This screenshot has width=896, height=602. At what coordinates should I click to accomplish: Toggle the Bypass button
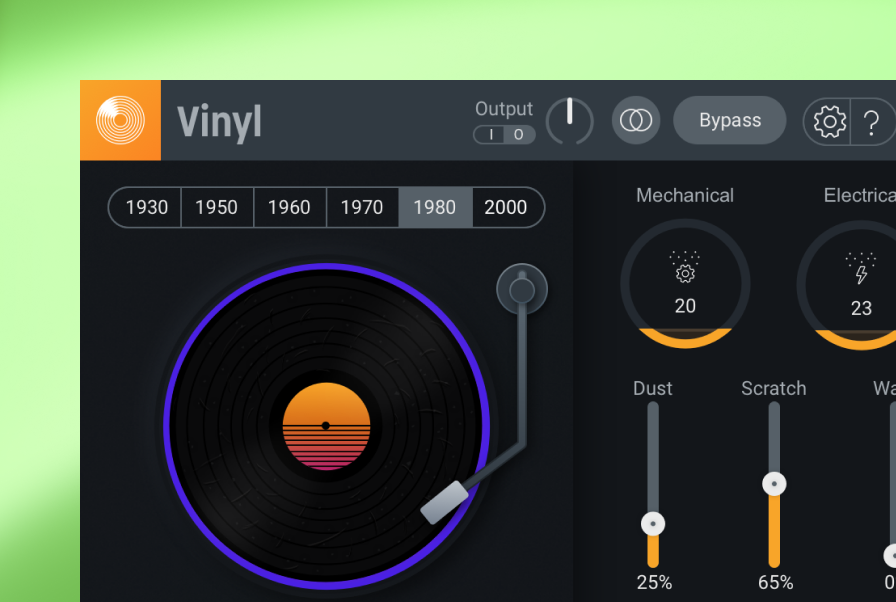(729, 120)
